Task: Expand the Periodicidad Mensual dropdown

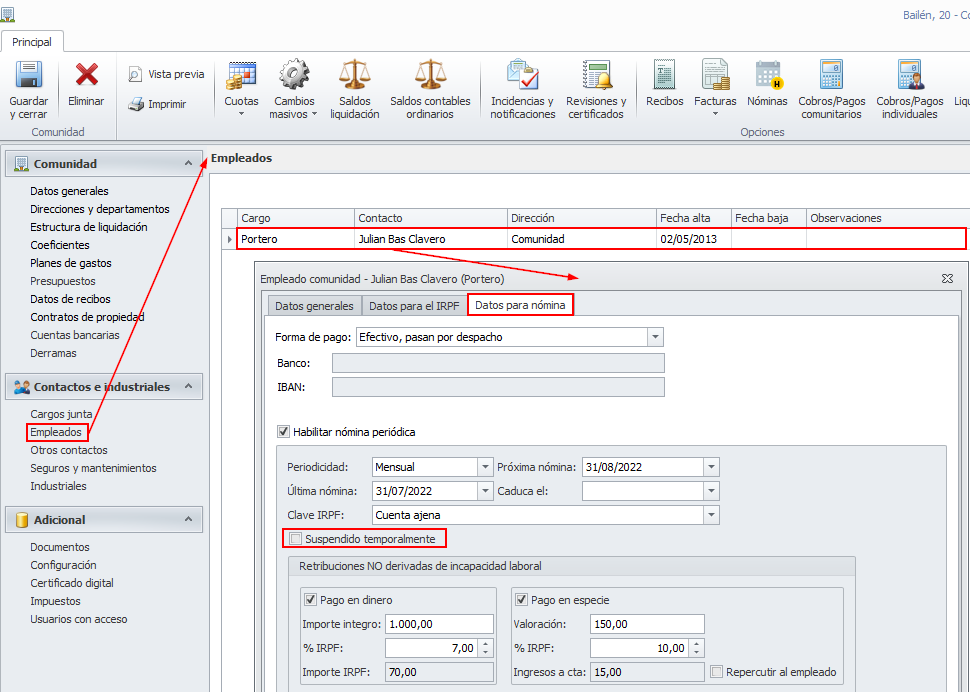Action: [486, 467]
